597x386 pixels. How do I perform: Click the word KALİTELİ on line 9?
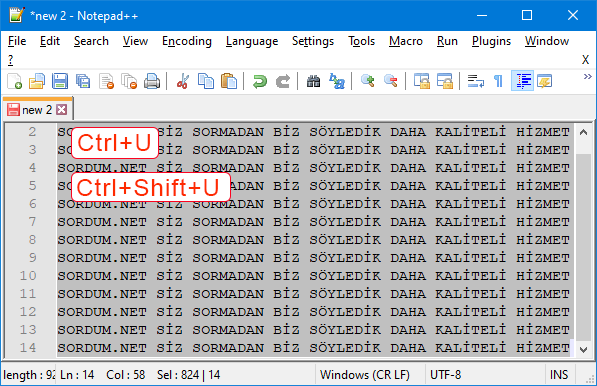click(471, 257)
